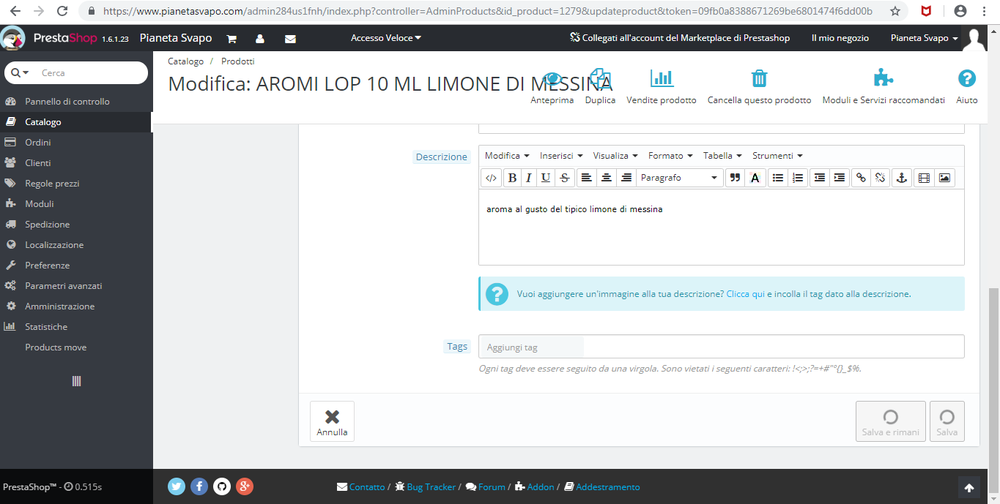Image resolution: width=1000 pixels, height=504 pixels.
Task: Open Amministrazione in sidebar
Action: [76, 306]
